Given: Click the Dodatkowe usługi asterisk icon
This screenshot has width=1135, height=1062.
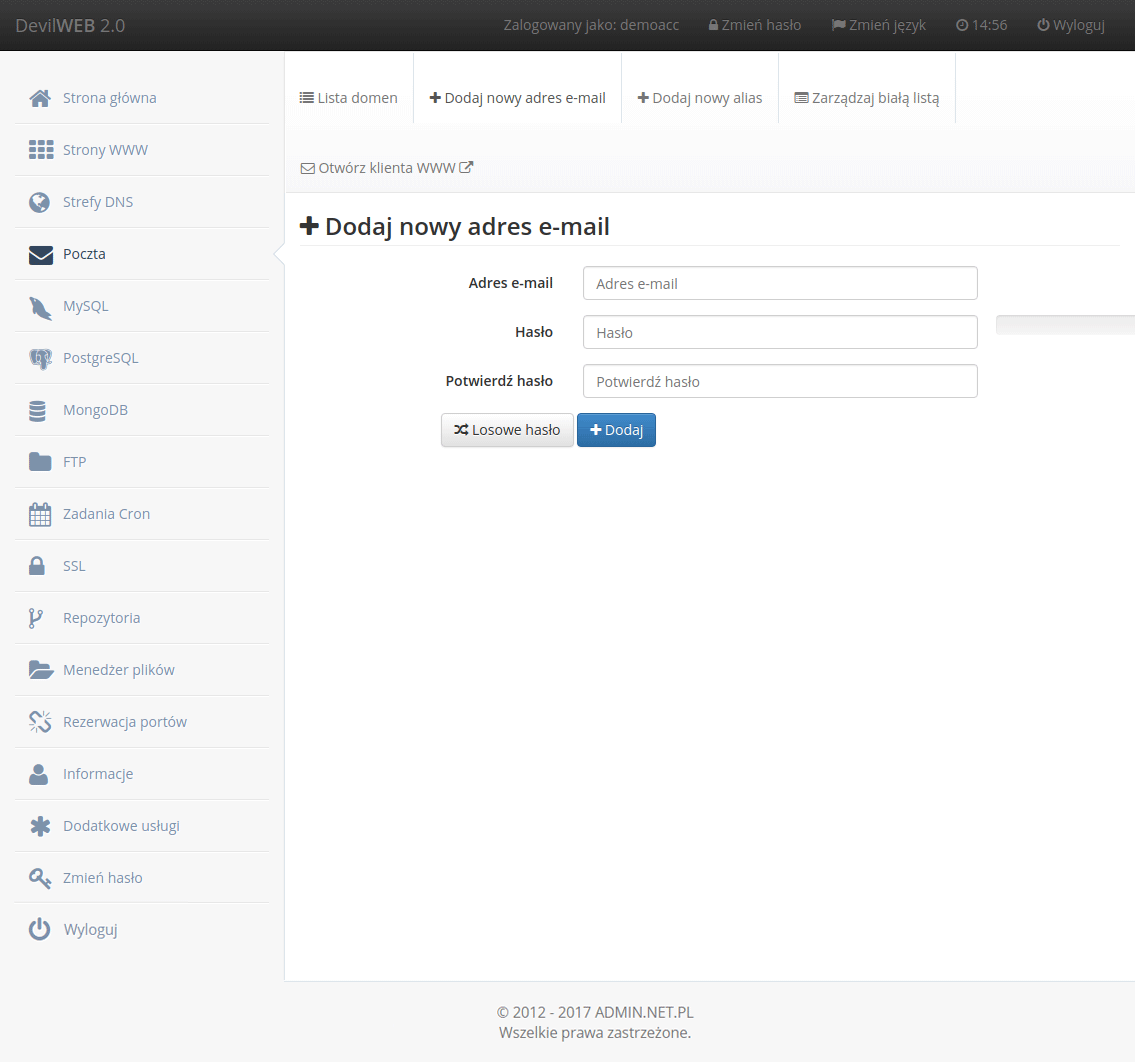Looking at the screenshot, I should 40,827.
